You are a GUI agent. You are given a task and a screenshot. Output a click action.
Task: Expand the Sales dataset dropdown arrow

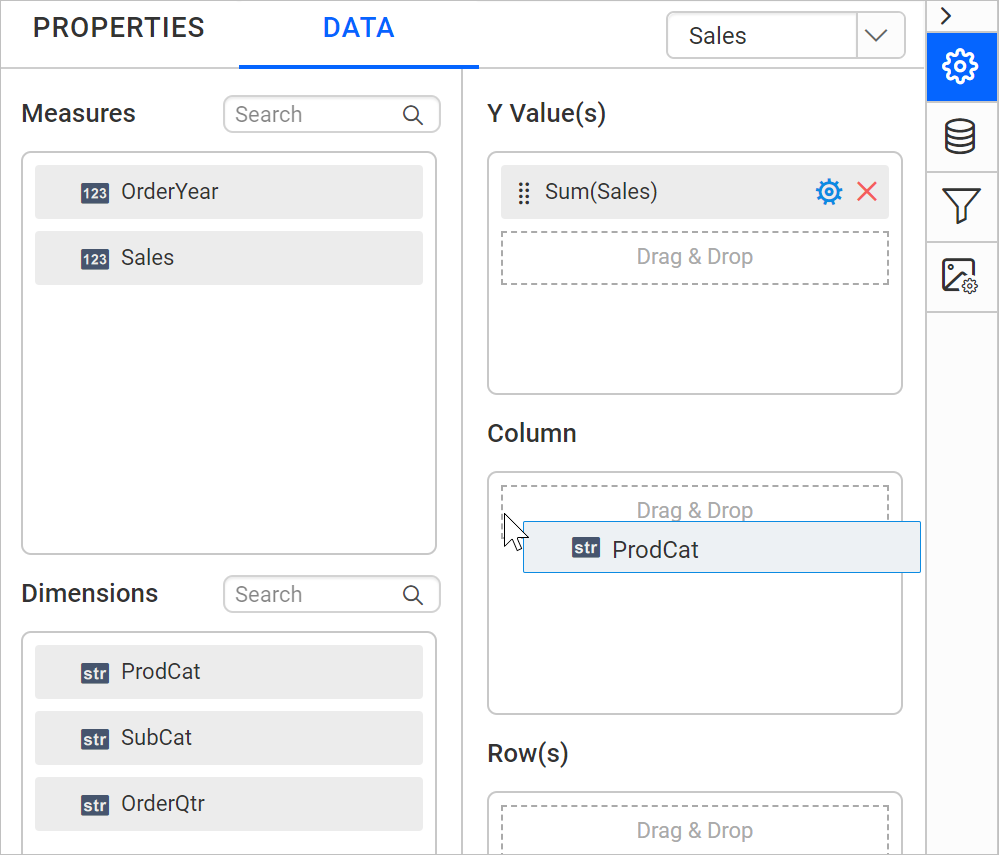pyautogui.click(x=877, y=36)
